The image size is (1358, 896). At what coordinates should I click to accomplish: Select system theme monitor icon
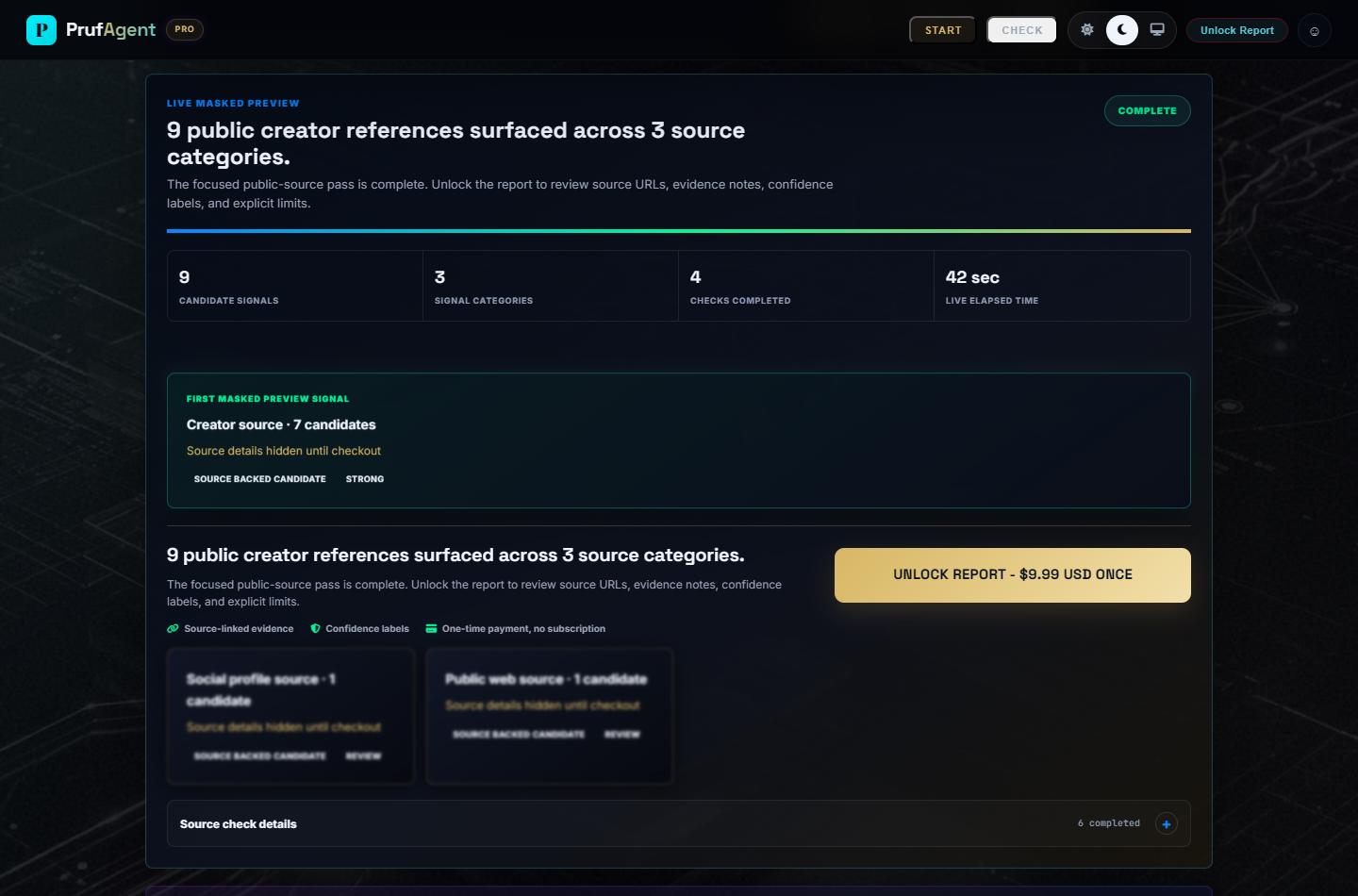[1157, 30]
